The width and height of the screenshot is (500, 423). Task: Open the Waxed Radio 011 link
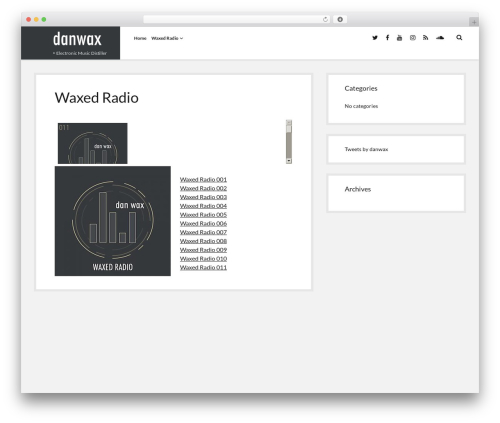pos(203,268)
